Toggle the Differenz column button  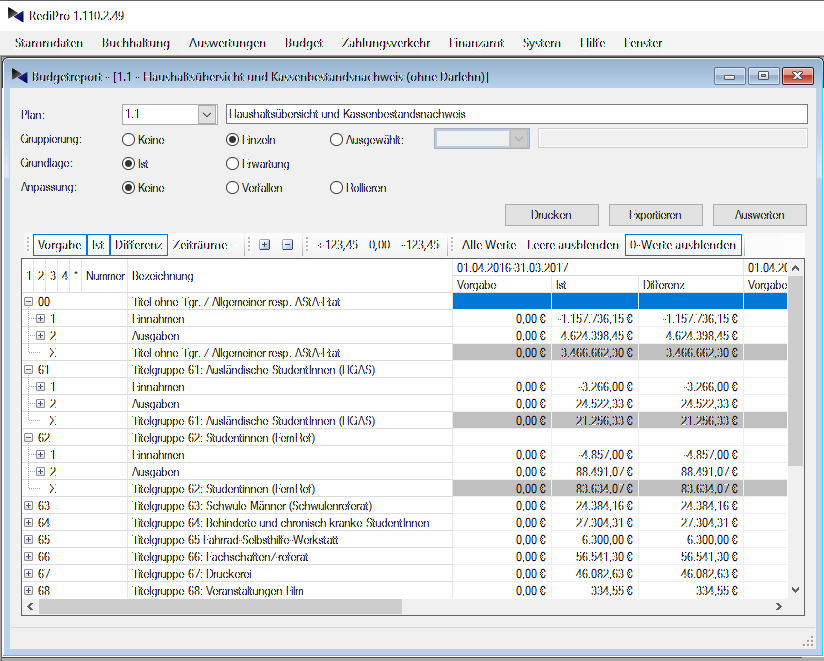[x=138, y=245]
